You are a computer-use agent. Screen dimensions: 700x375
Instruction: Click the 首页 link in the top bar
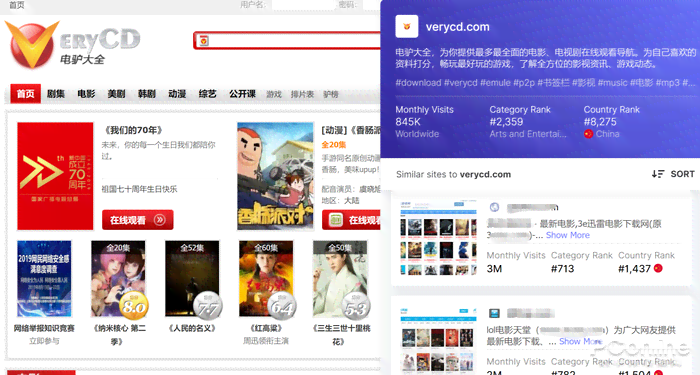click(x=17, y=5)
